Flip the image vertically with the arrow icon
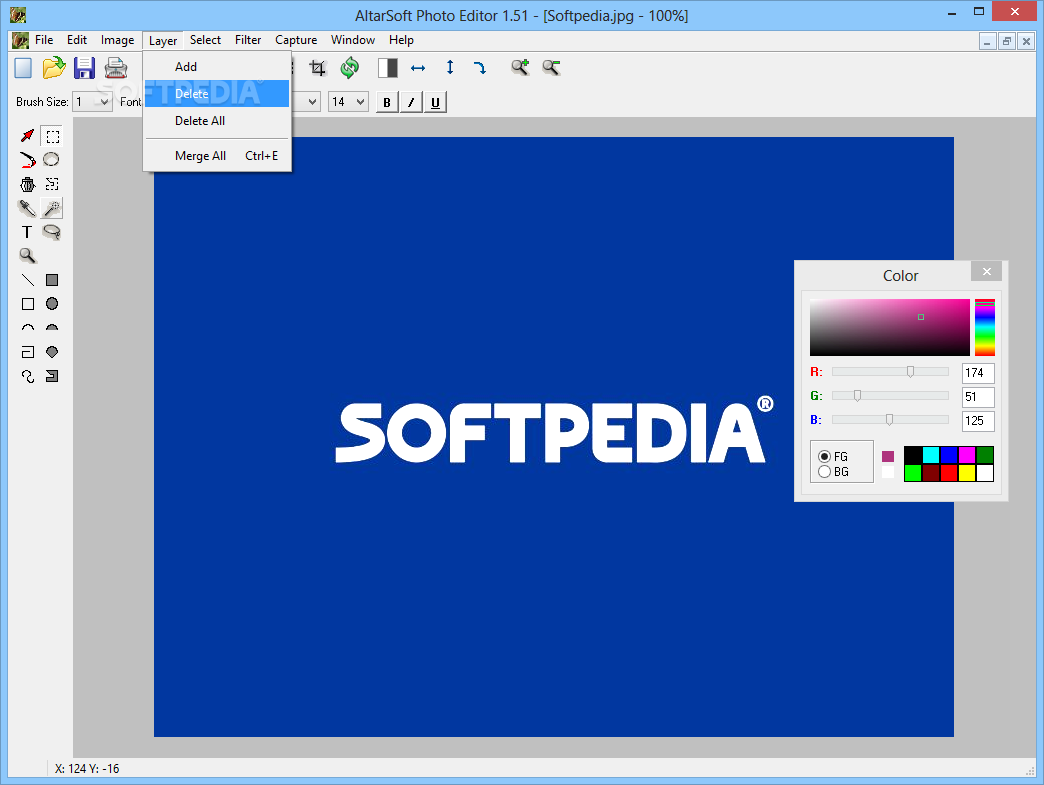1044x785 pixels. (x=450, y=67)
